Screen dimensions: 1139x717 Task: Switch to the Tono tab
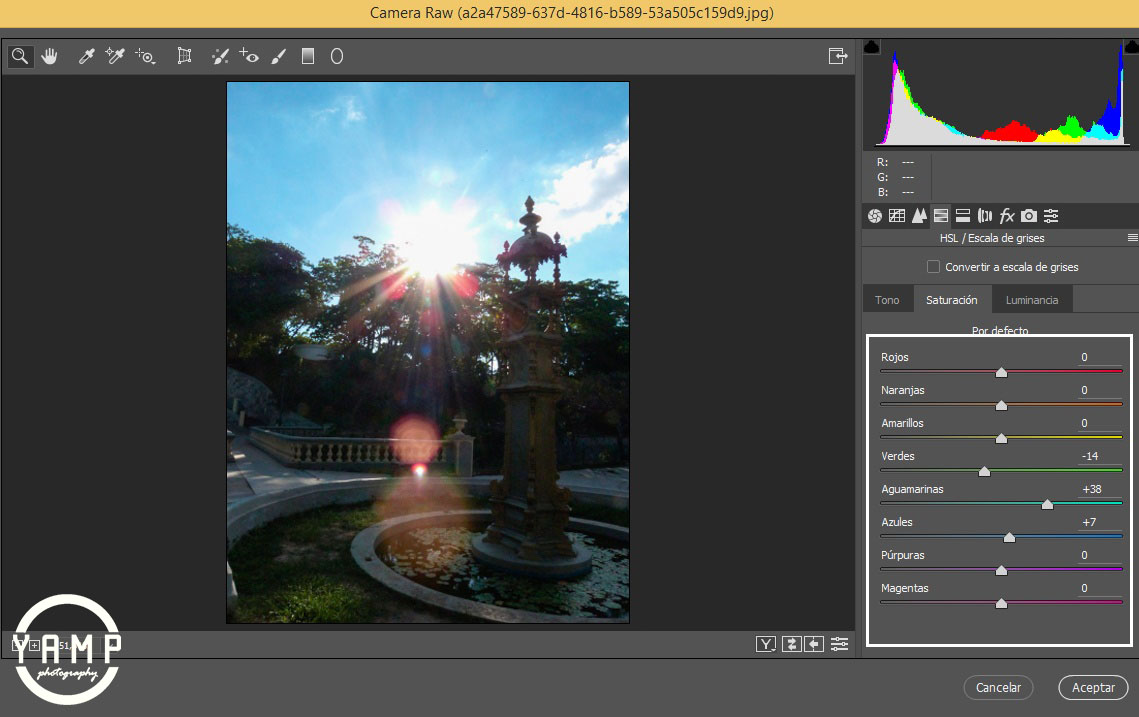[x=887, y=300]
